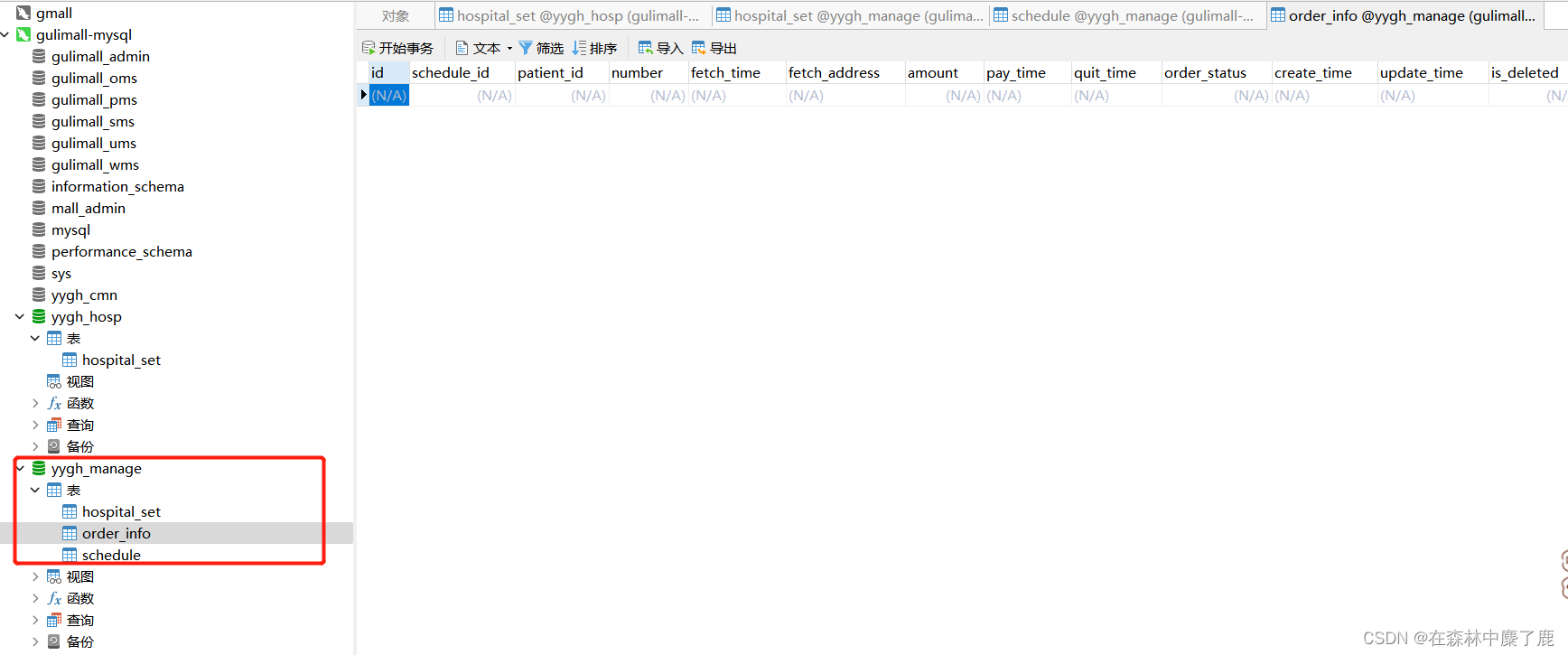Click the green yygh_hosp database icon
Screen dimensions: 1568x655
click(x=39, y=316)
